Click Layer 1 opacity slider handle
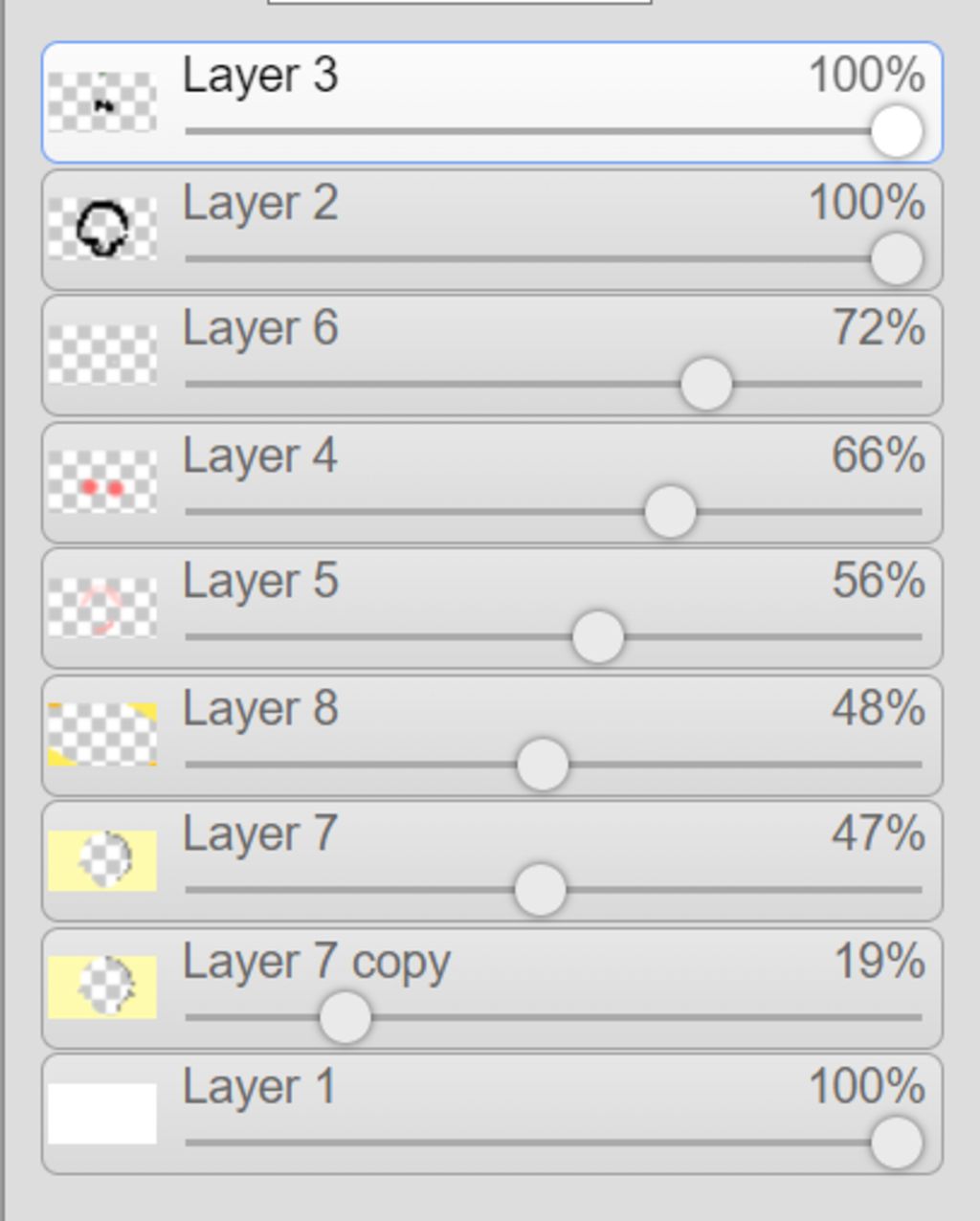 pyautogui.click(x=897, y=1143)
